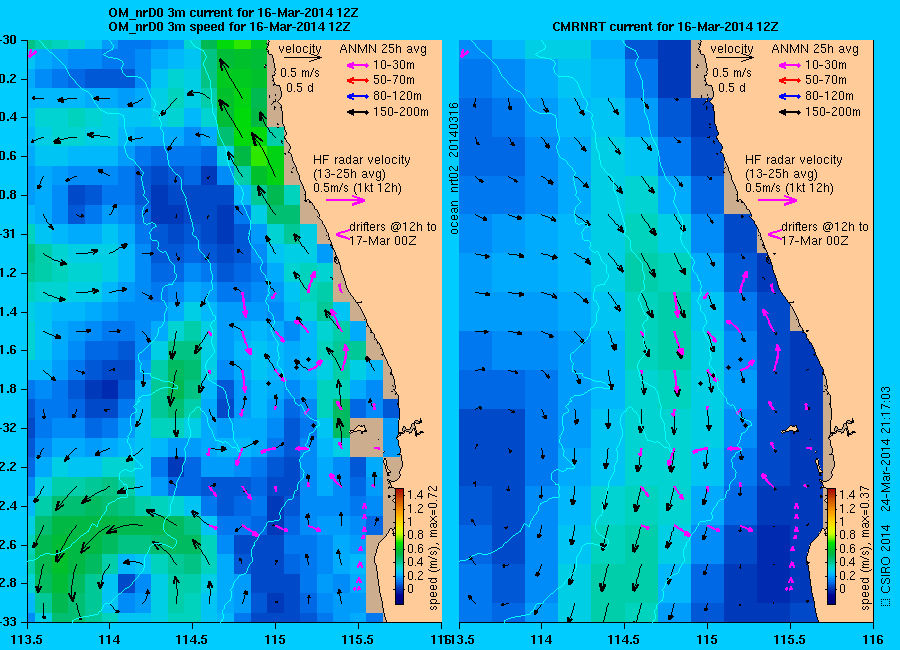Viewport: 900px width, 650px height.
Task: Click latitude label -33 on left axis
Action: coord(8,622)
